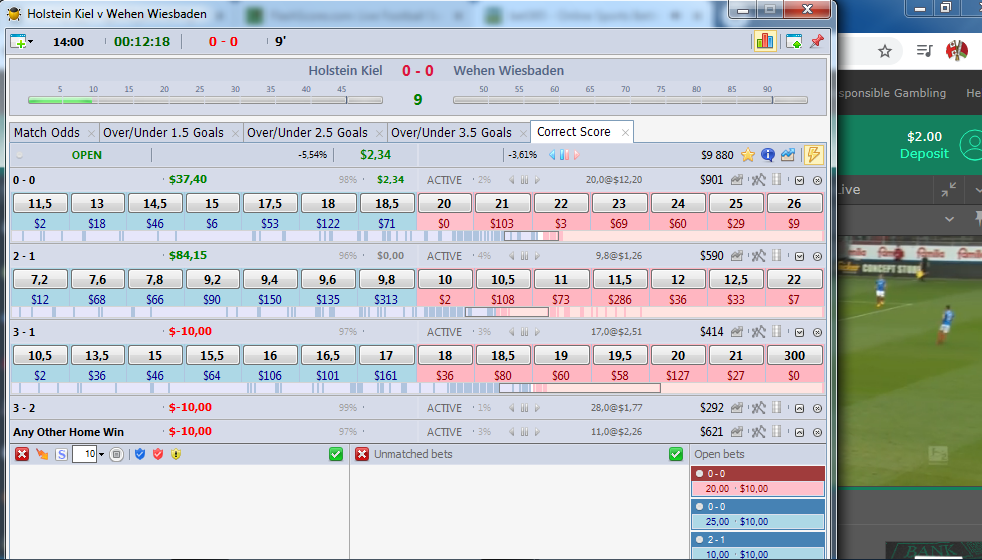Select the 2 - 1 entry in Open bets
982x560 pixels.
[x=758, y=546]
